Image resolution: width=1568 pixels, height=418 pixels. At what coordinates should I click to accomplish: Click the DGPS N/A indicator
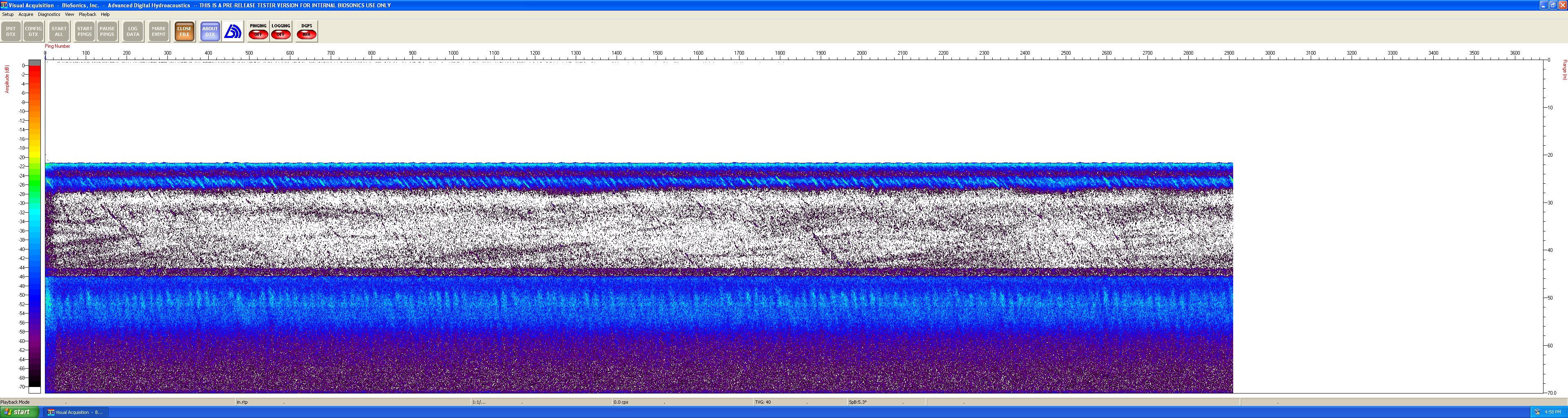307,32
